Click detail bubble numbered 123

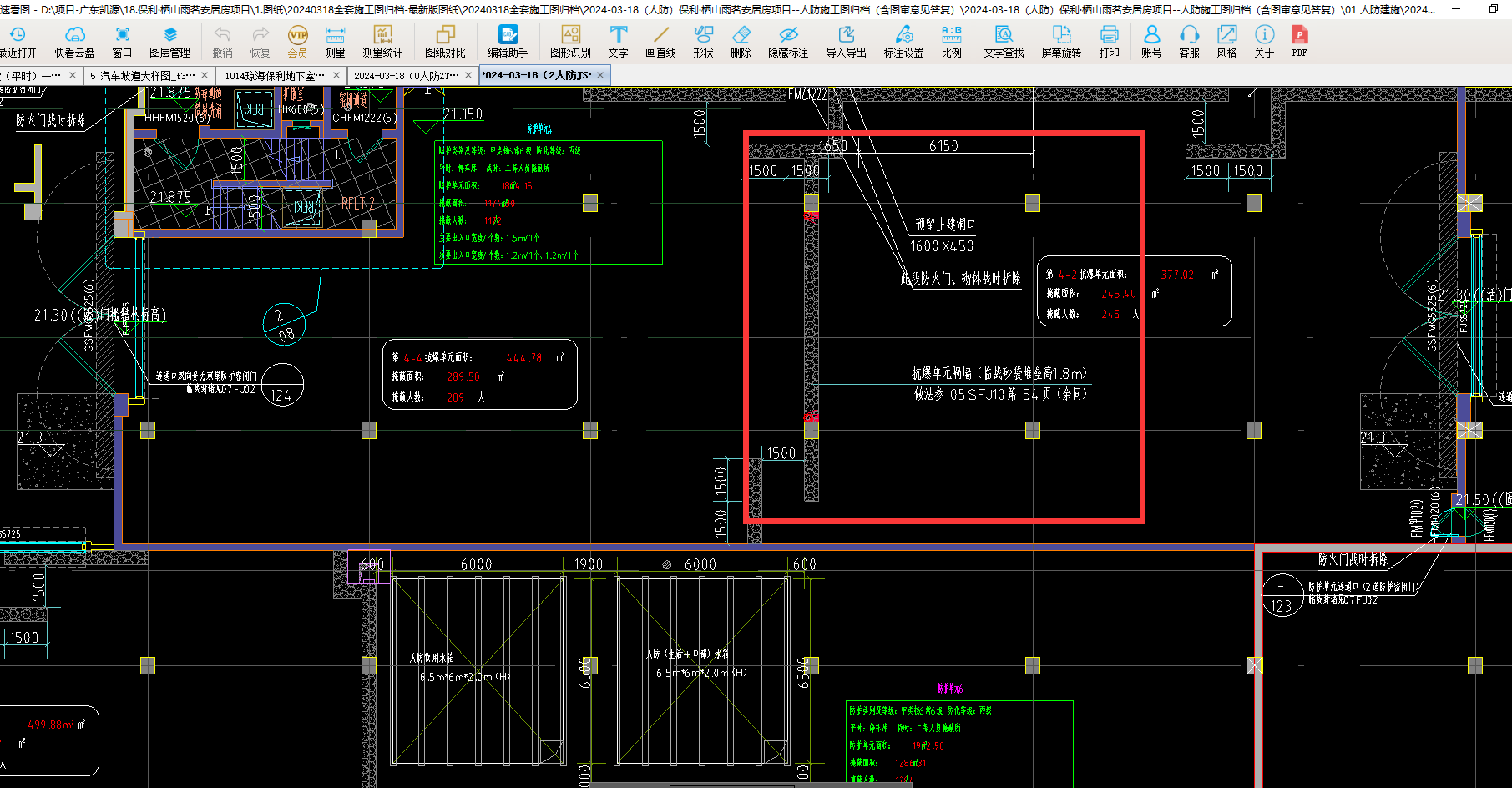(x=1282, y=596)
